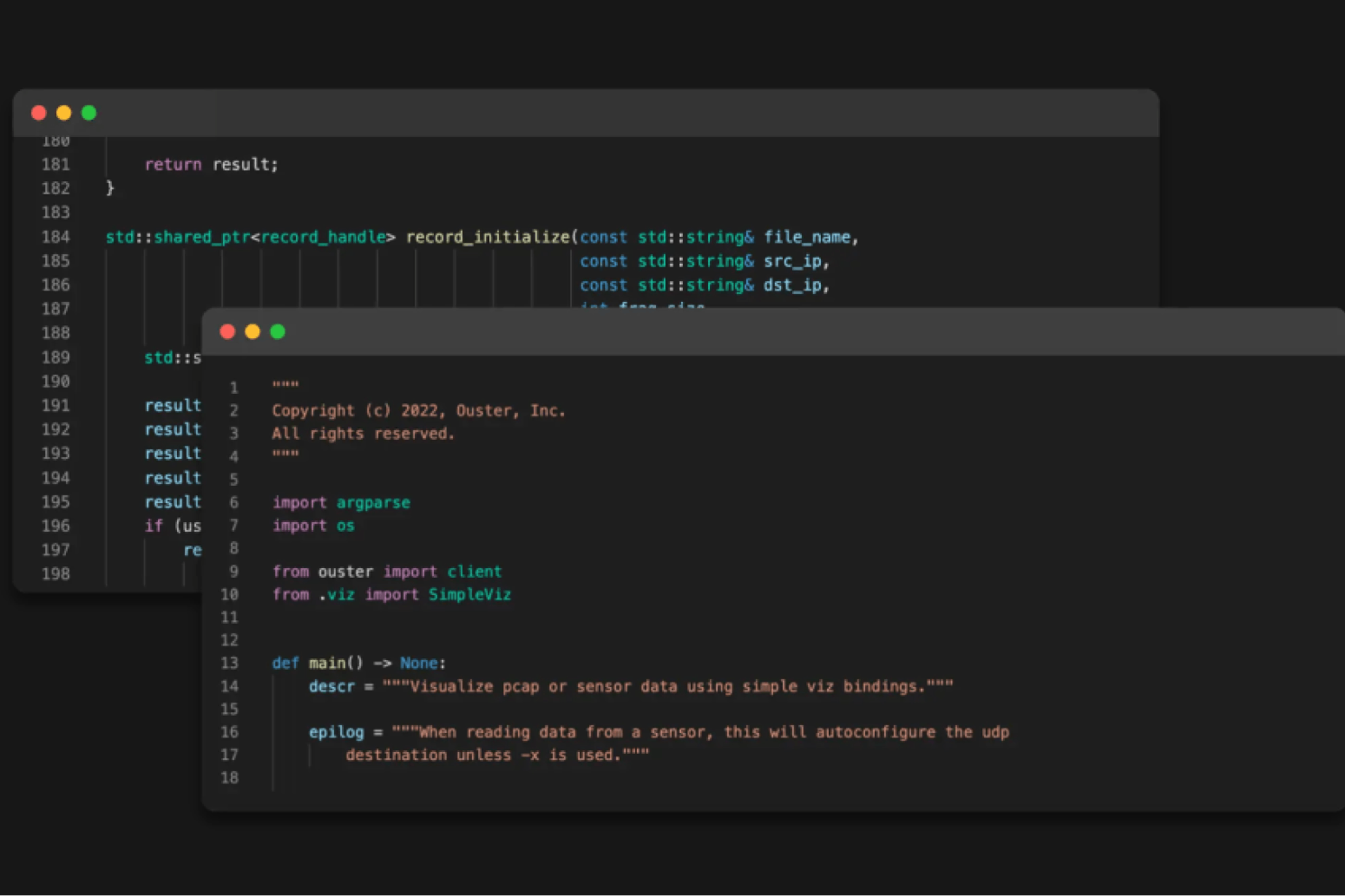Place cursor on record_initialize function name

488,237
